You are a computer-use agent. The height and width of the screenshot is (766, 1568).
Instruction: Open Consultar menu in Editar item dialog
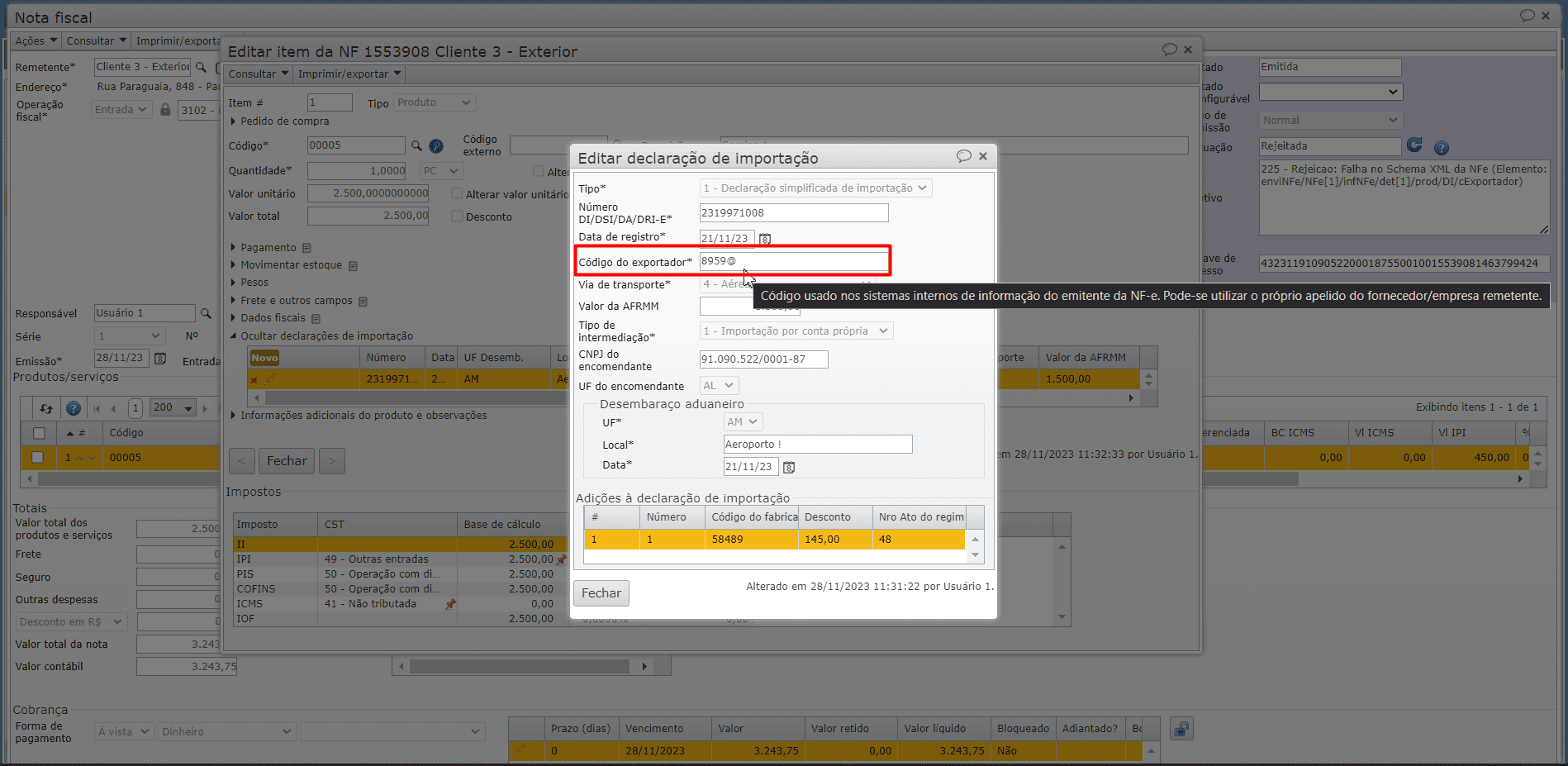pos(259,74)
